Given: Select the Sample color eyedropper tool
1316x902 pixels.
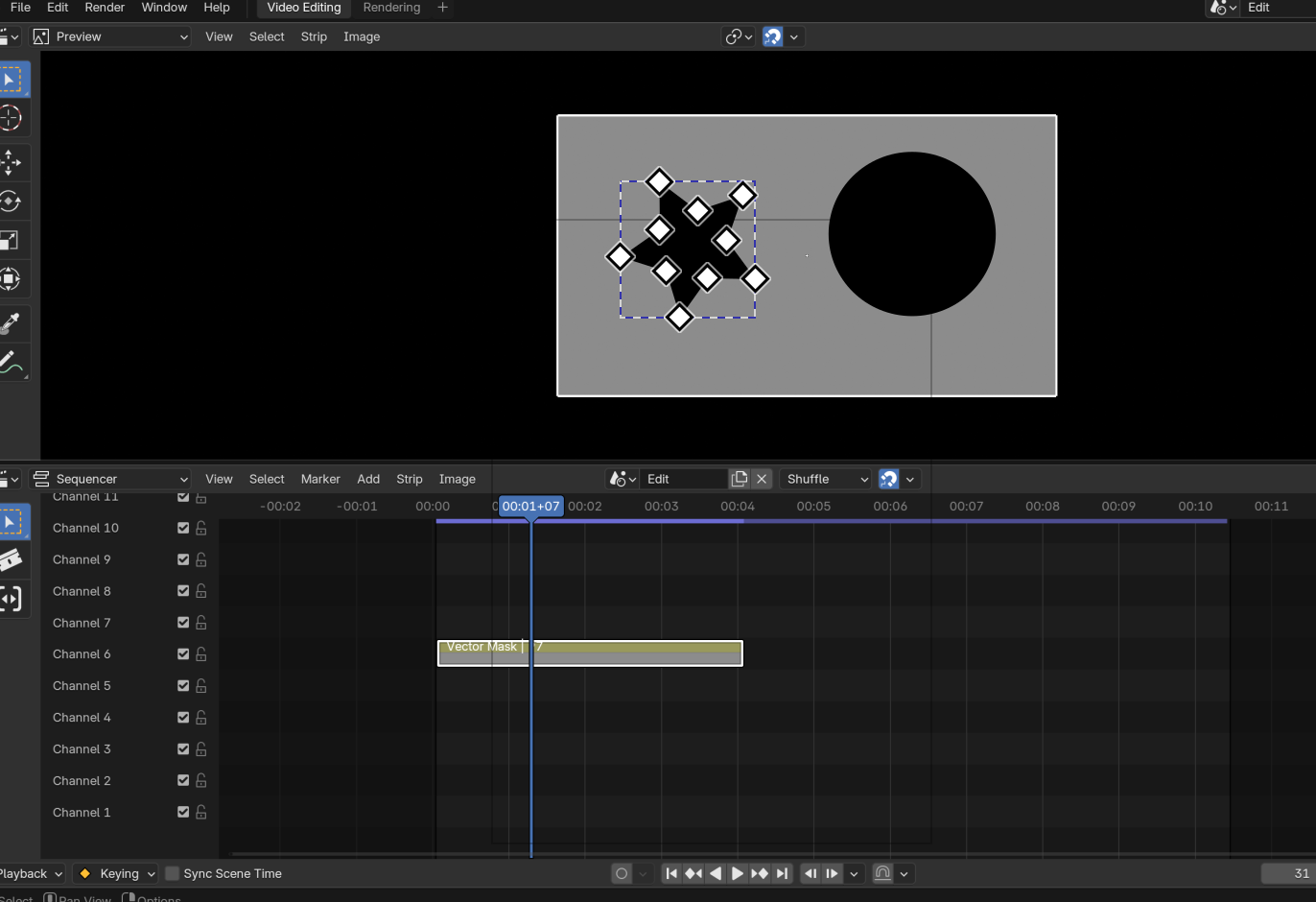Looking at the screenshot, I should tap(12, 323).
